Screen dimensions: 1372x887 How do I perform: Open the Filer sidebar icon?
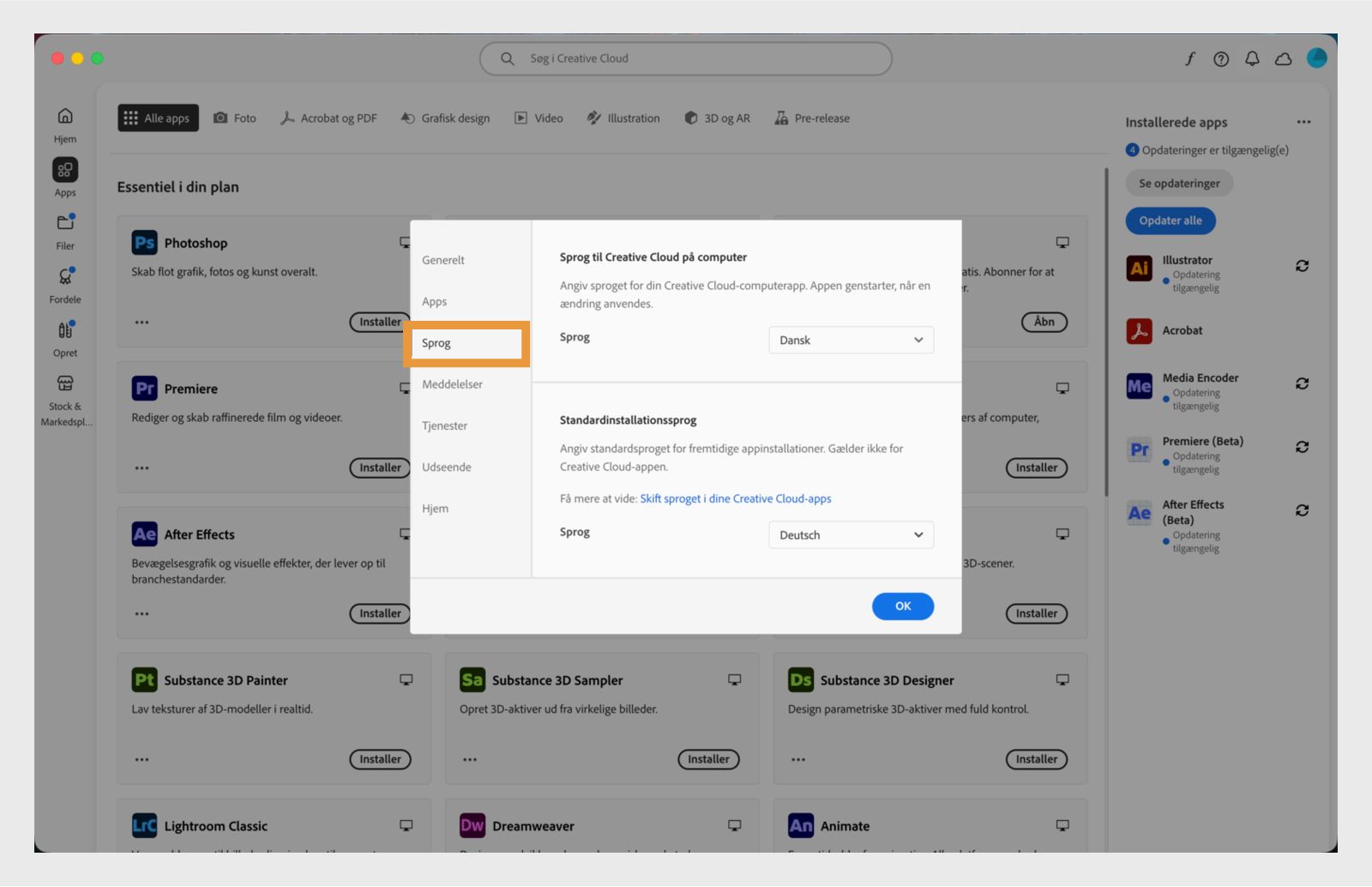pos(65,223)
